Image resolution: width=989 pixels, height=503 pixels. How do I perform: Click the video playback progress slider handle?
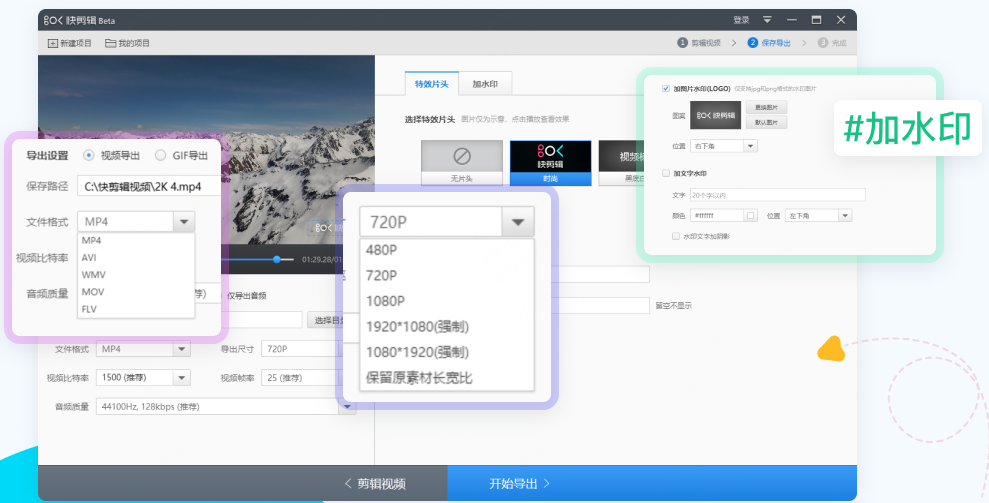277,259
